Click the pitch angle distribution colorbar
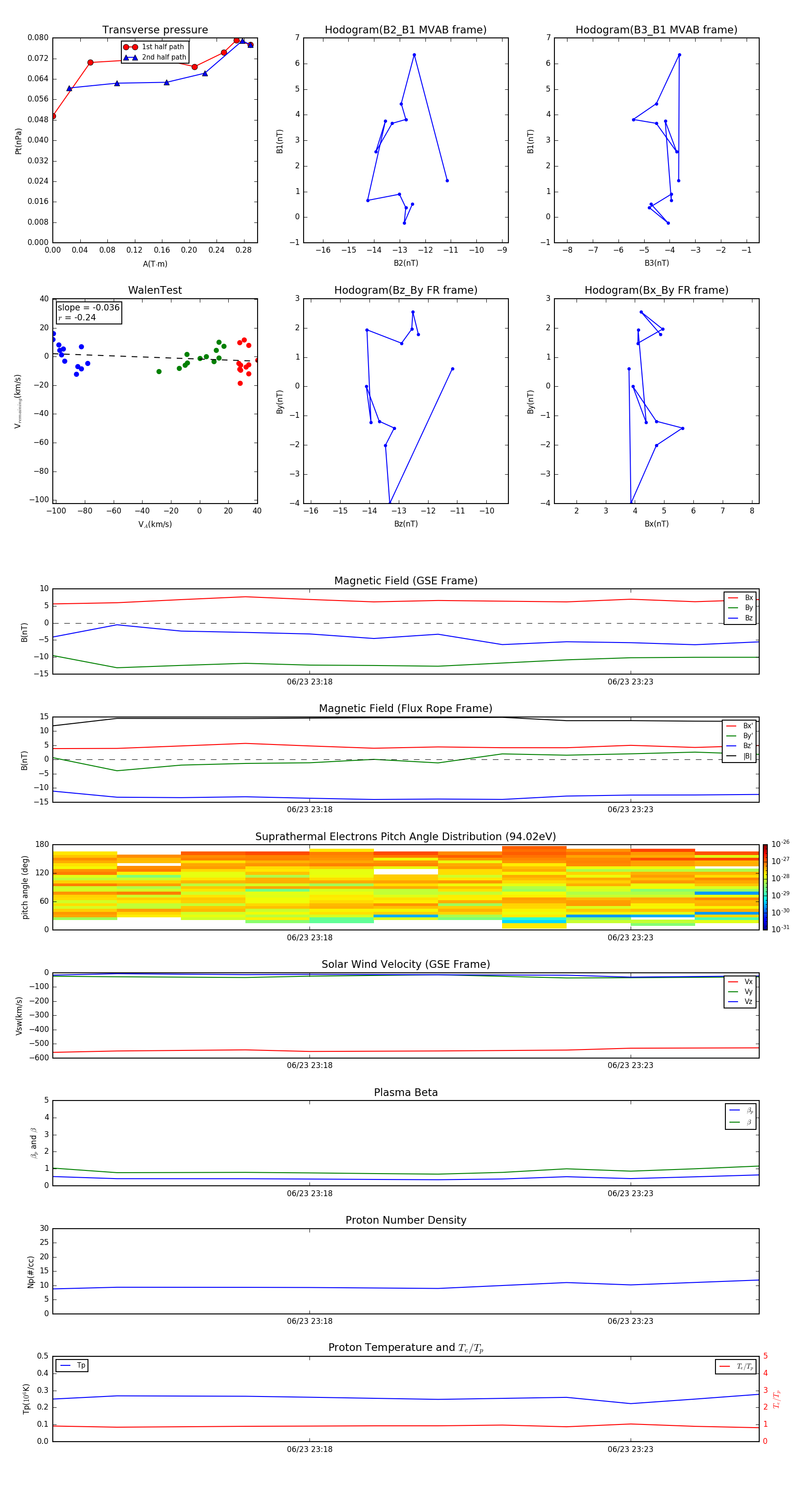Image resolution: width=812 pixels, height=1489 pixels. (765, 887)
